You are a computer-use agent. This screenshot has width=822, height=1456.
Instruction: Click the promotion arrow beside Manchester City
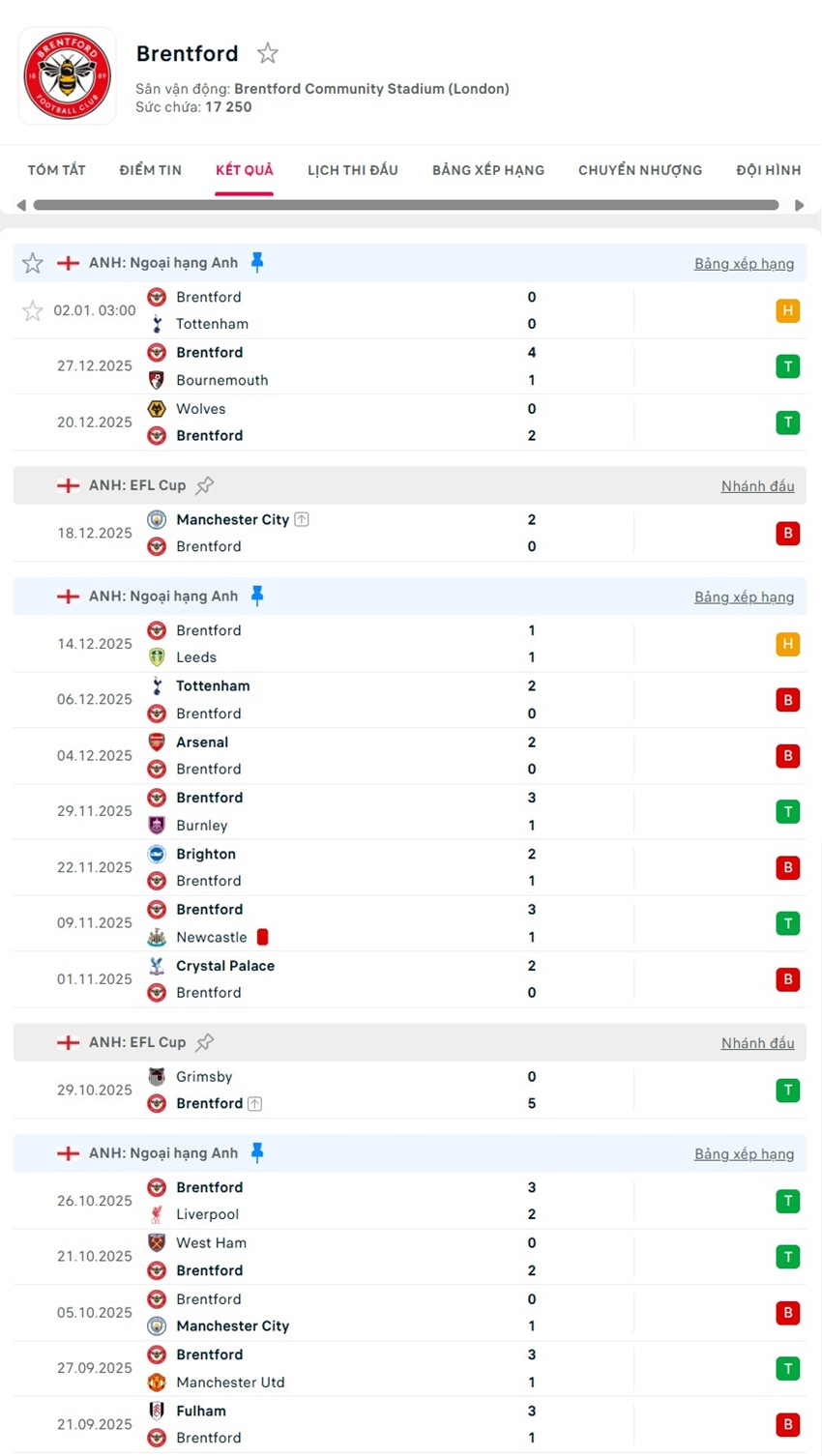300,519
